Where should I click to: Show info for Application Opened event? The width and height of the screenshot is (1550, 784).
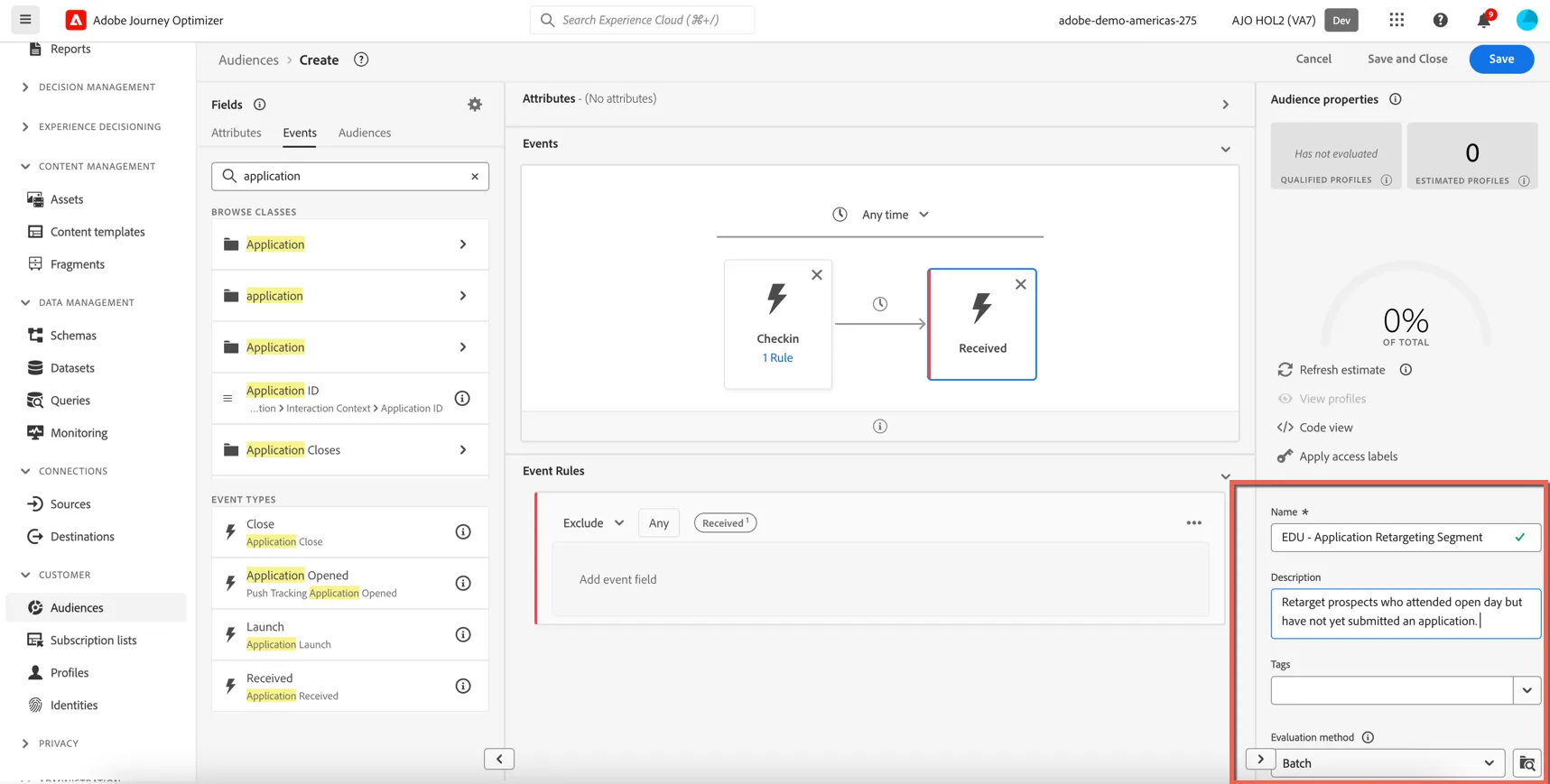463,584
